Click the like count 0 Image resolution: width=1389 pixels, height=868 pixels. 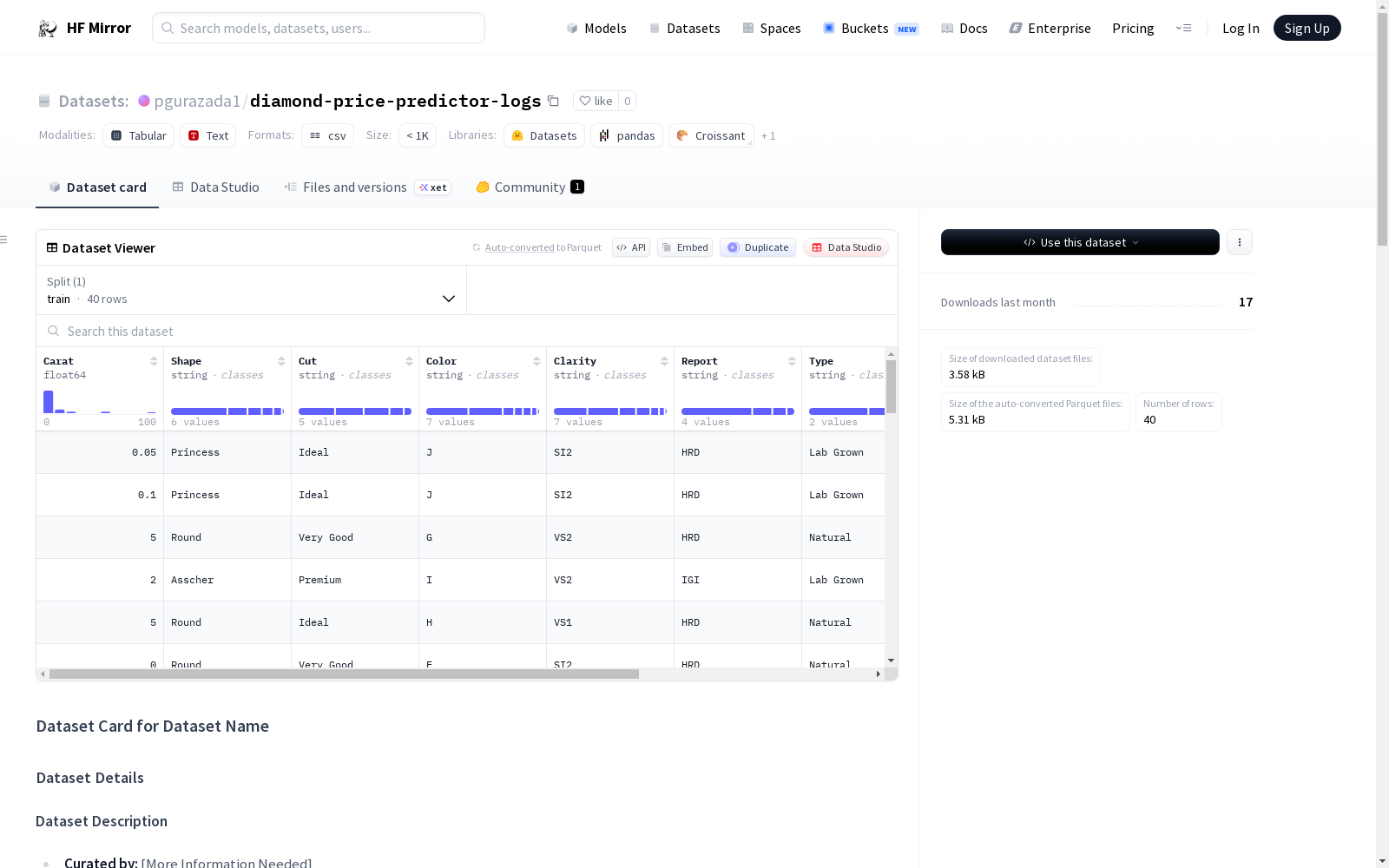[x=628, y=101]
